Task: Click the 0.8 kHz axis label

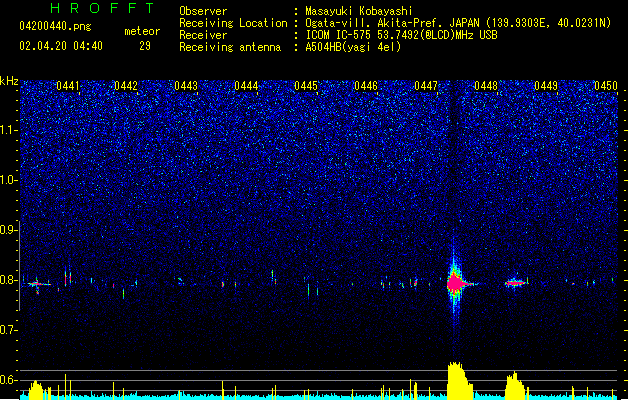Action: coord(8,280)
